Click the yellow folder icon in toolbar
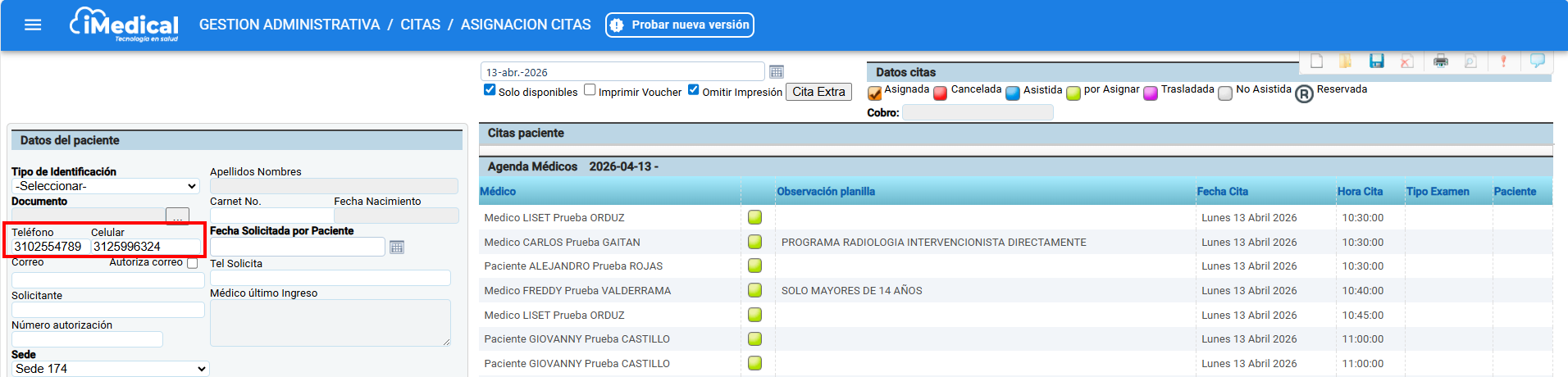Viewport: 1568px width, 377px height. (1346, 61)
